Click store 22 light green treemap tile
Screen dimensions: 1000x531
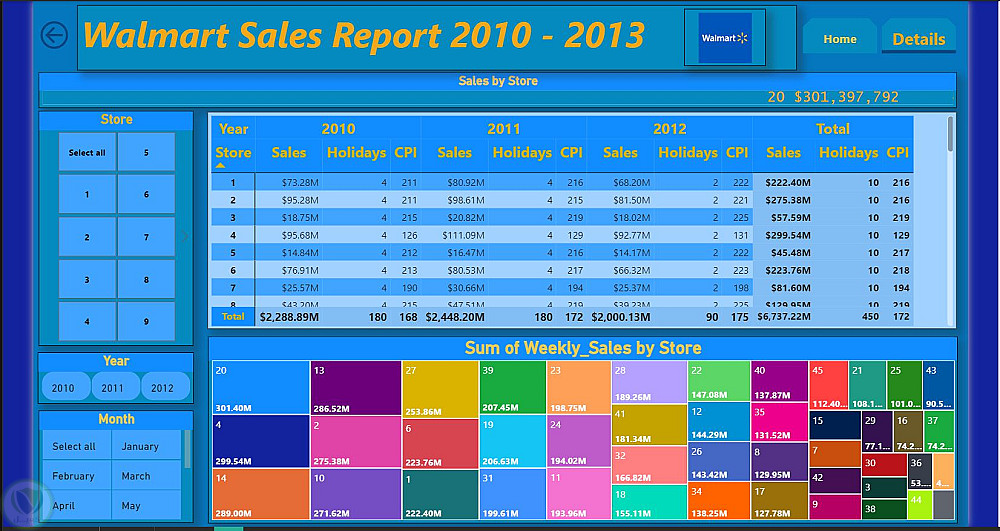[x=719, y=381]
